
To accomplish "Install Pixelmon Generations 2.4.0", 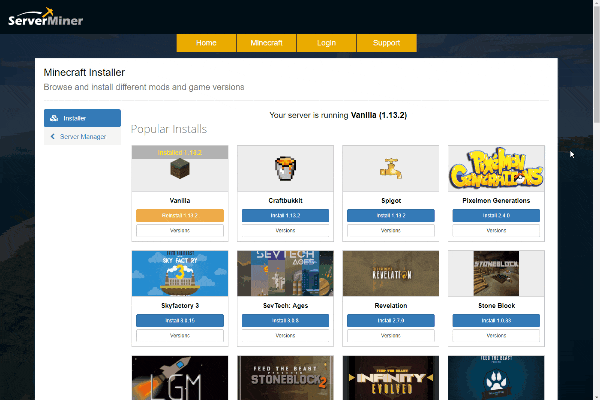I will point(496,216).
